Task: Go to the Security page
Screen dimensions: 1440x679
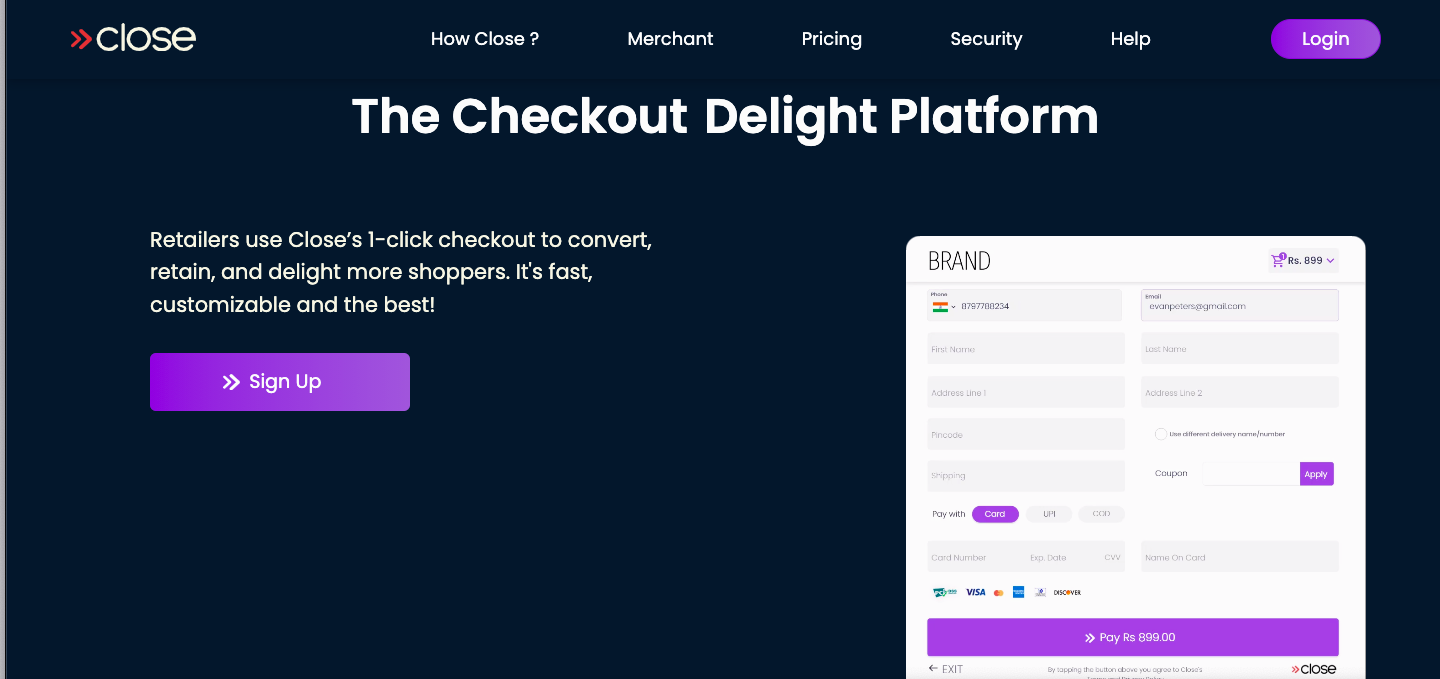Action: [986, 39]
